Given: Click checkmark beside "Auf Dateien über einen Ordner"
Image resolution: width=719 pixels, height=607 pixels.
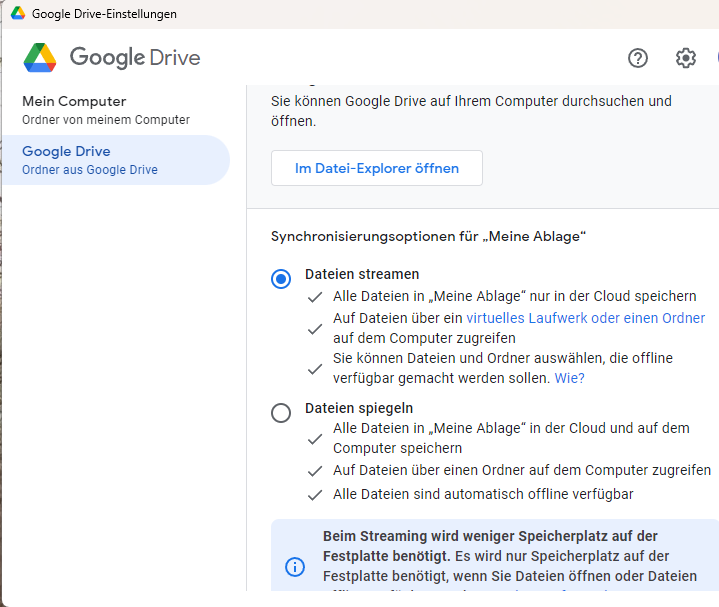Looking at the screenshot, I should pos(315,470).
